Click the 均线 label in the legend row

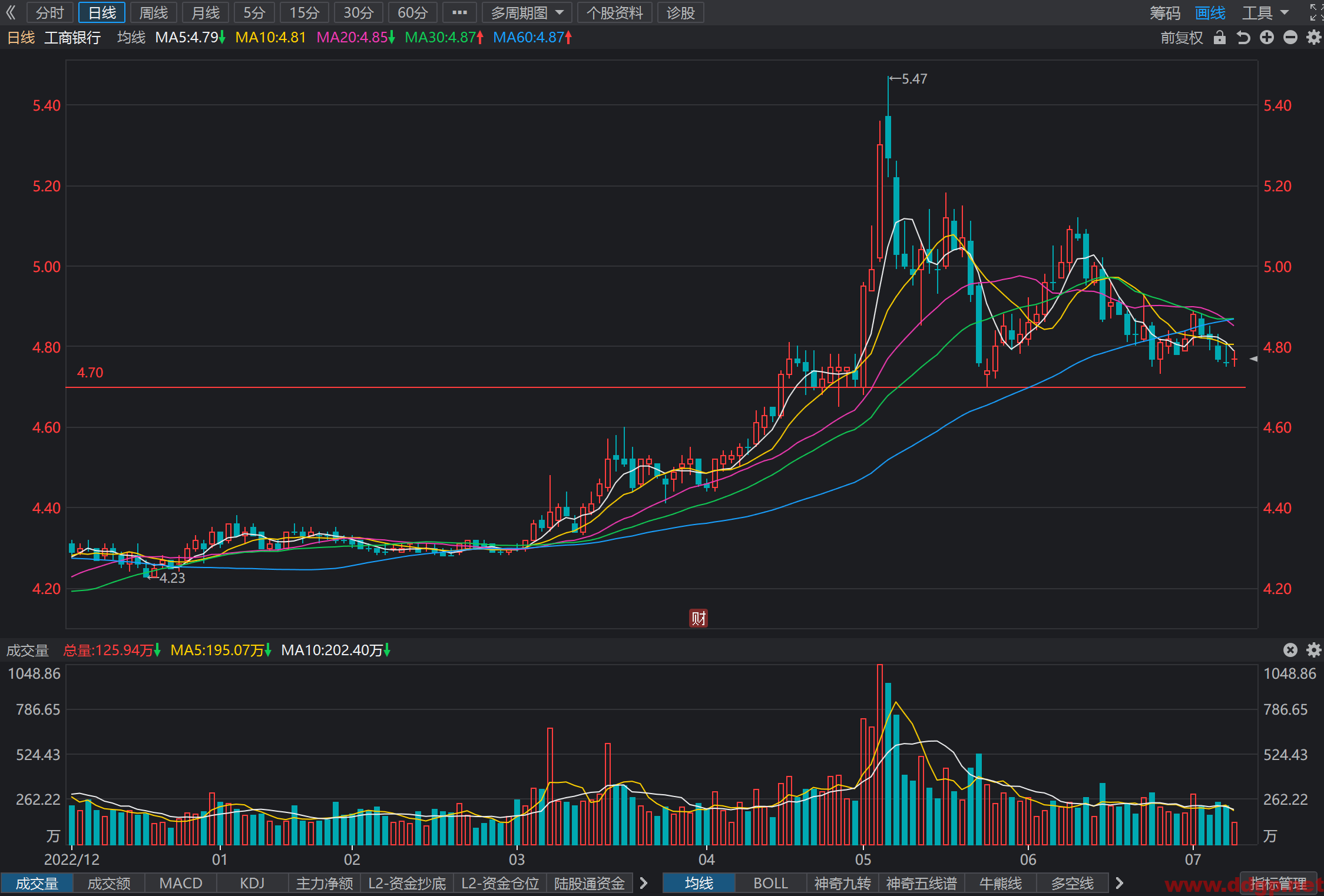[131, 38]
